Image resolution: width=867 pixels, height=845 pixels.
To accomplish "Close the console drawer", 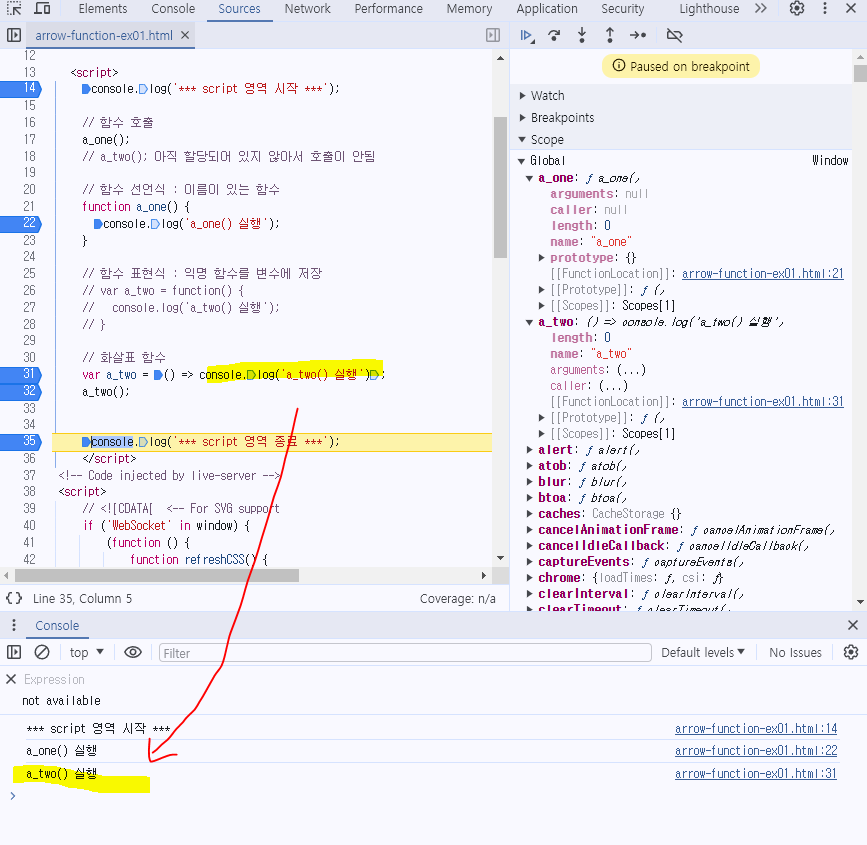I will pyautogui.click(x=853, y=625).
